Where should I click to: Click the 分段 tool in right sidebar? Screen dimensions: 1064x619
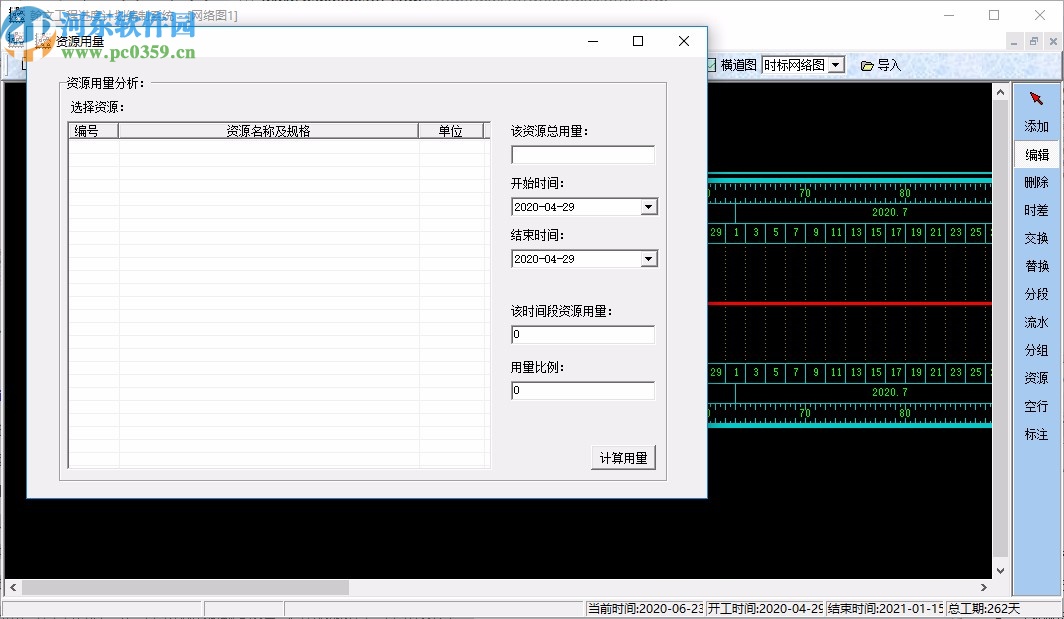click(x=1036, y=294)
